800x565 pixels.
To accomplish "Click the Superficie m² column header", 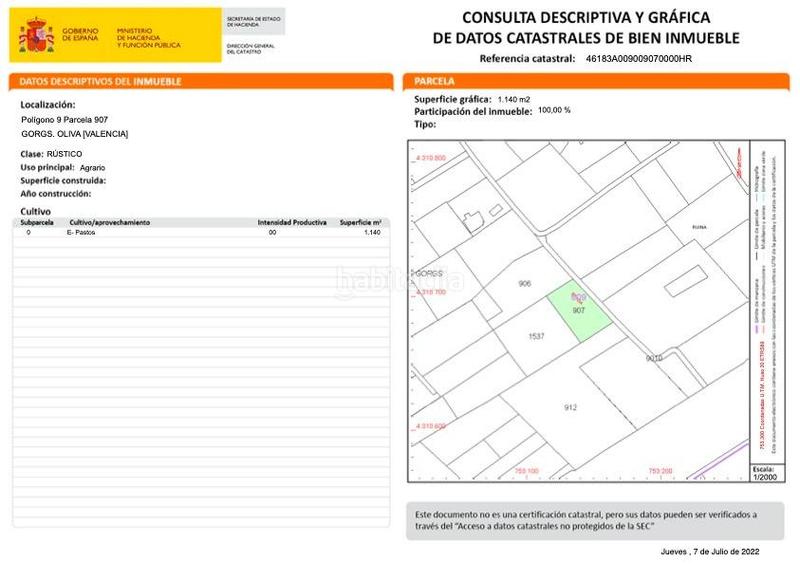I will click(360, 222).
